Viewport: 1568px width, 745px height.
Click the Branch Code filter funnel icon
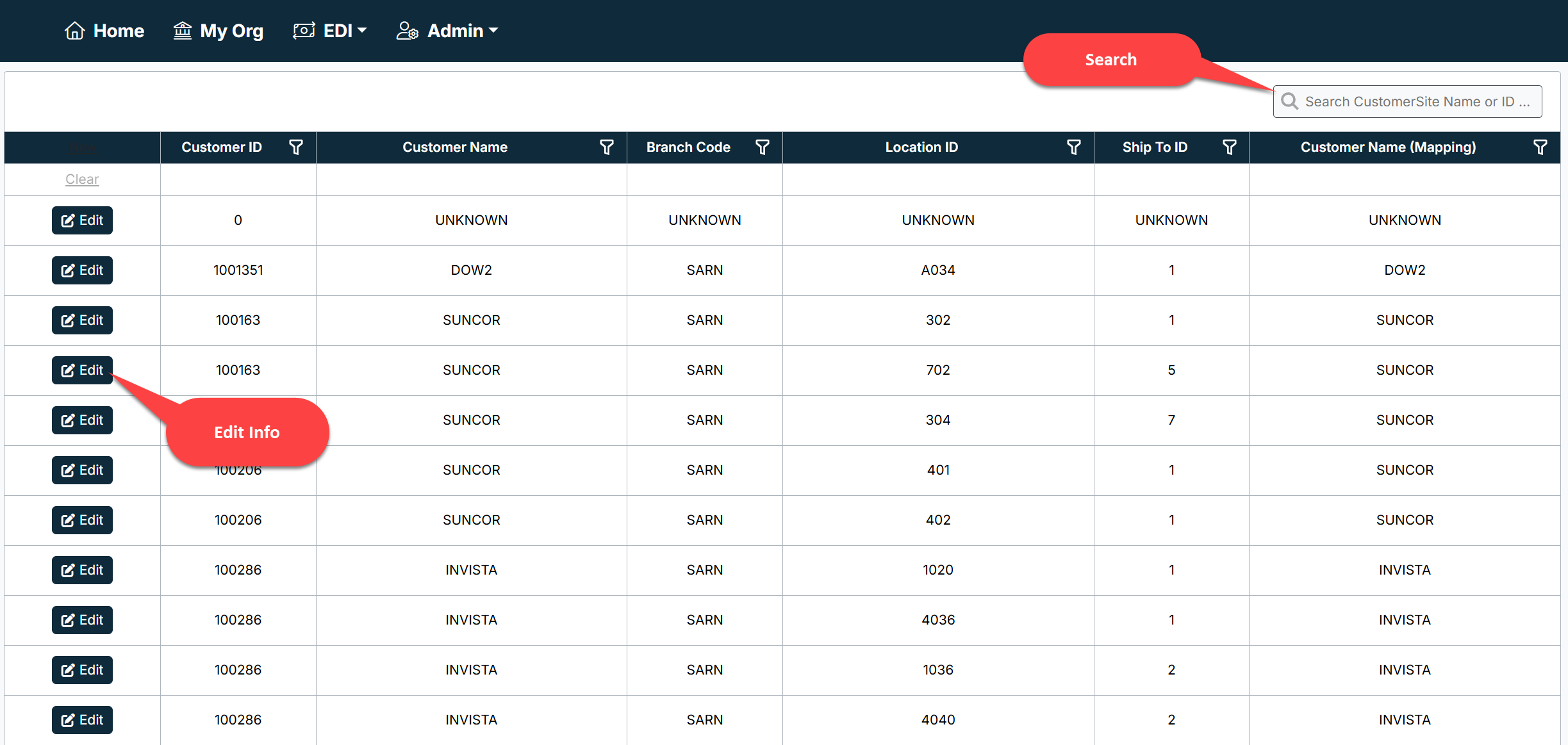[762, 147]
